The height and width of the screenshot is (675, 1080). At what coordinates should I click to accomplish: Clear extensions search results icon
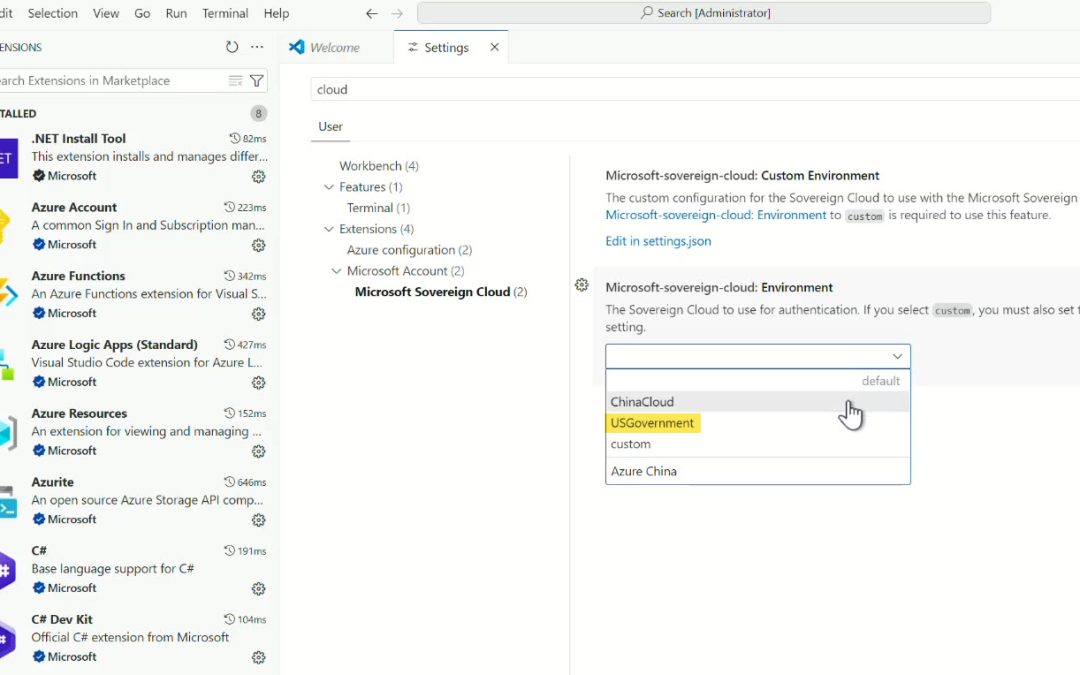click(236, 81)
